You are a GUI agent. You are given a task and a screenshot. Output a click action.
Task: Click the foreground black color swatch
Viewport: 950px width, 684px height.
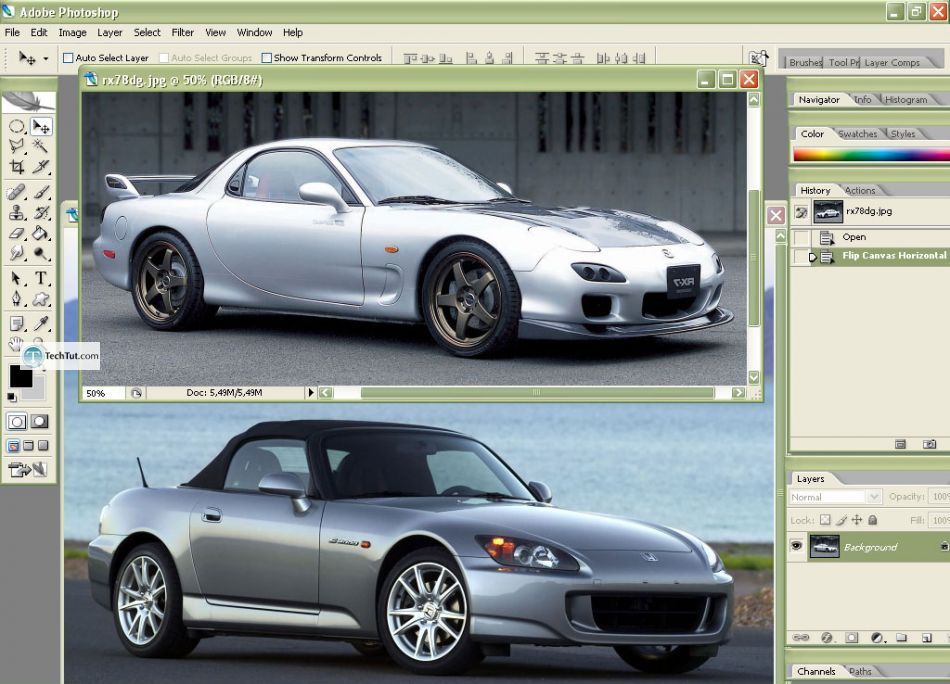tap(21, 376)
